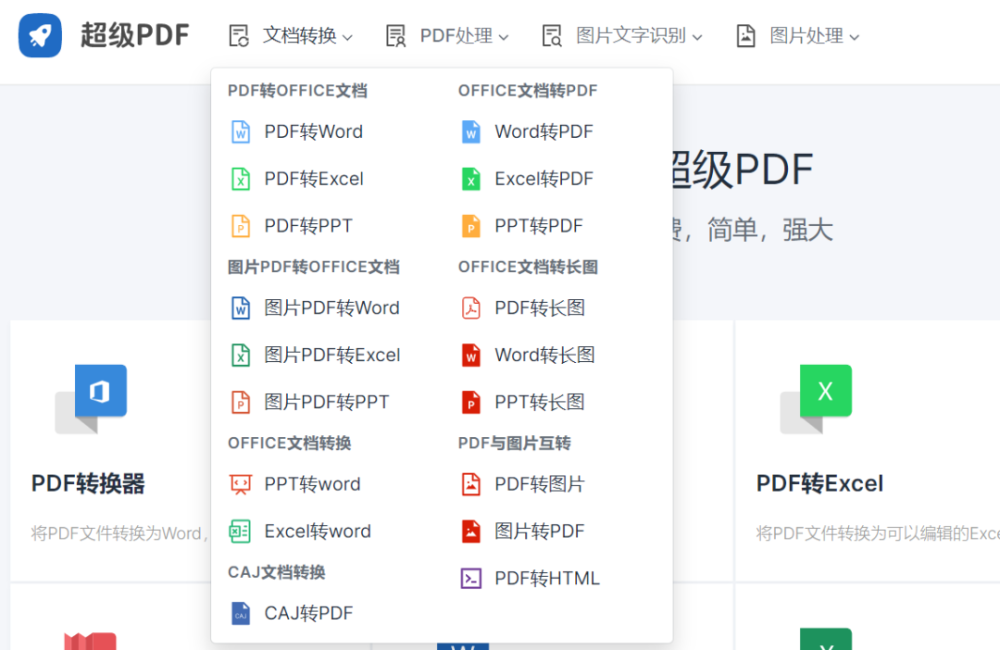Open the PDF转换器 card title
This screenshot has width=1000, height=650.
[89, 484]
